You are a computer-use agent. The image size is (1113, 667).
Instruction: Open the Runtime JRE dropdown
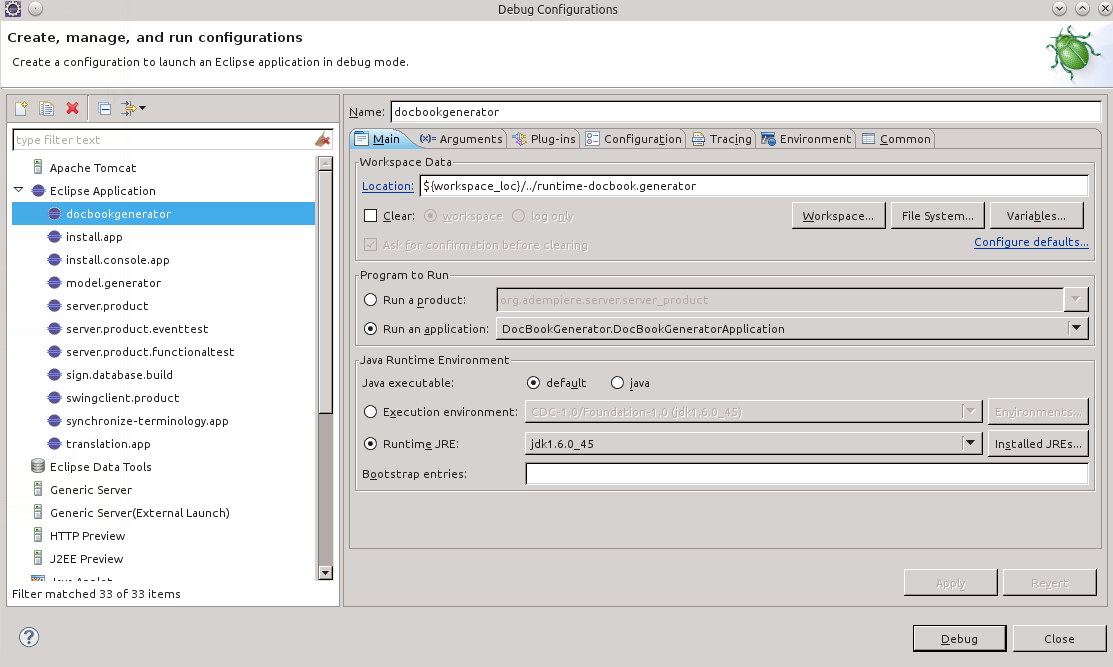click(x=970, y=443)
